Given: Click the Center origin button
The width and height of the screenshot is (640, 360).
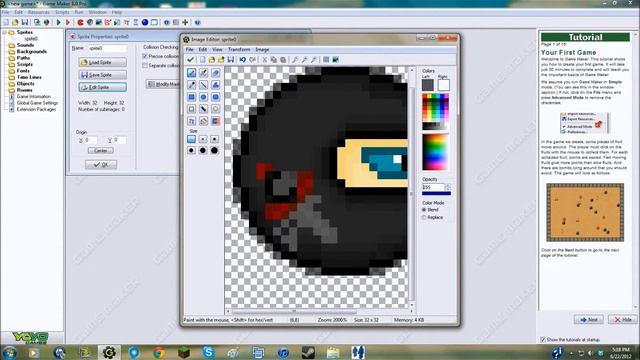Looking at the screenshot, I should pyautogui.click(x=100, y=151).
